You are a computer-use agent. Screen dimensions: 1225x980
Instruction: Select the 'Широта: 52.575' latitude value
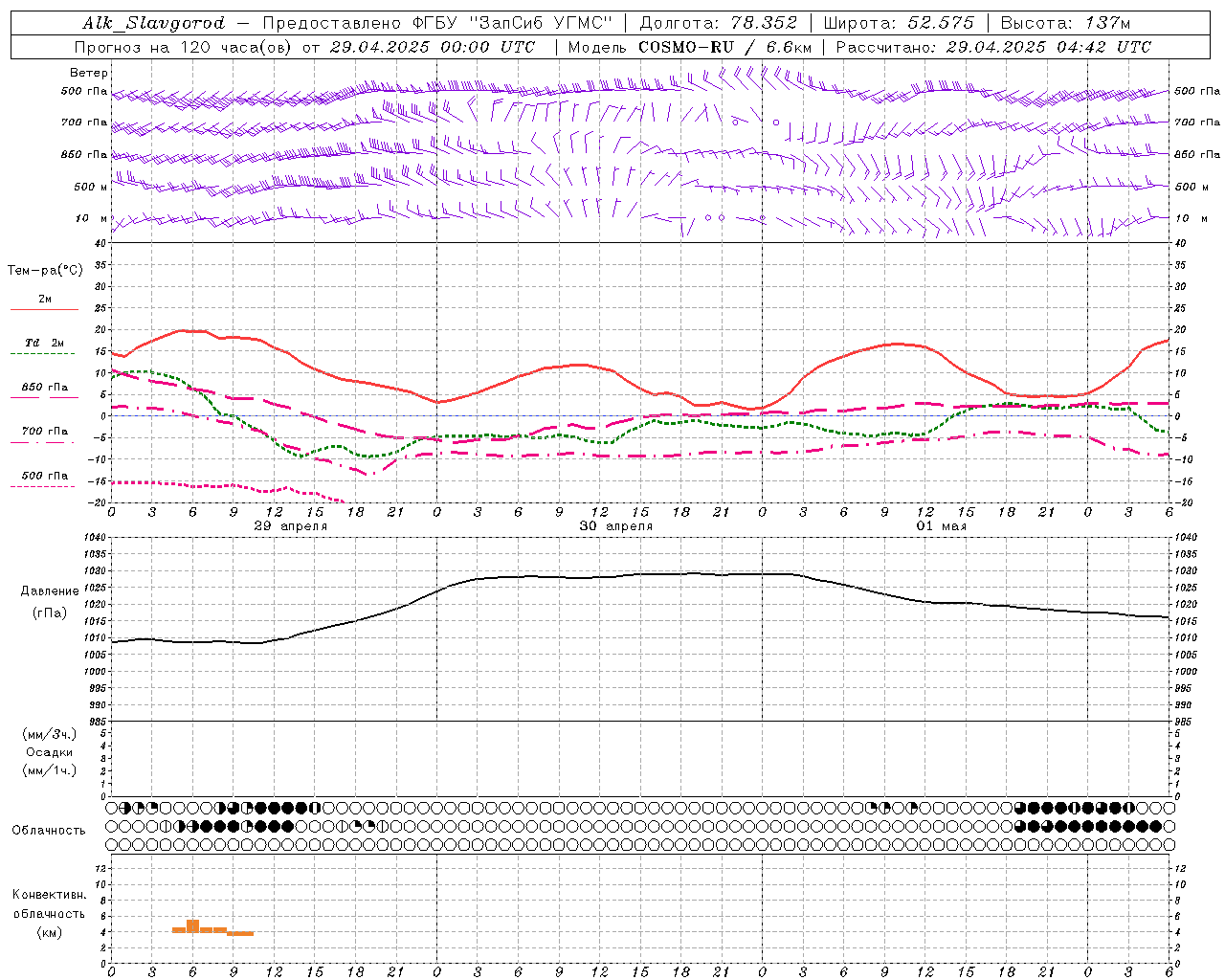(899, 23)
